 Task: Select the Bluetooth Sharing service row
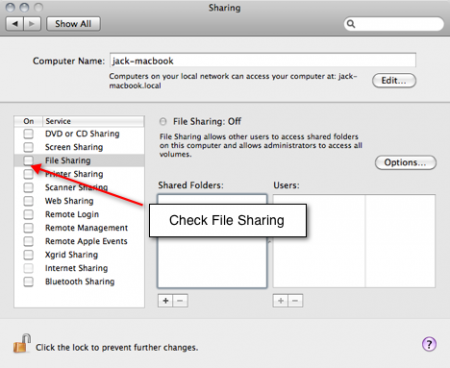tap(79, 282)
